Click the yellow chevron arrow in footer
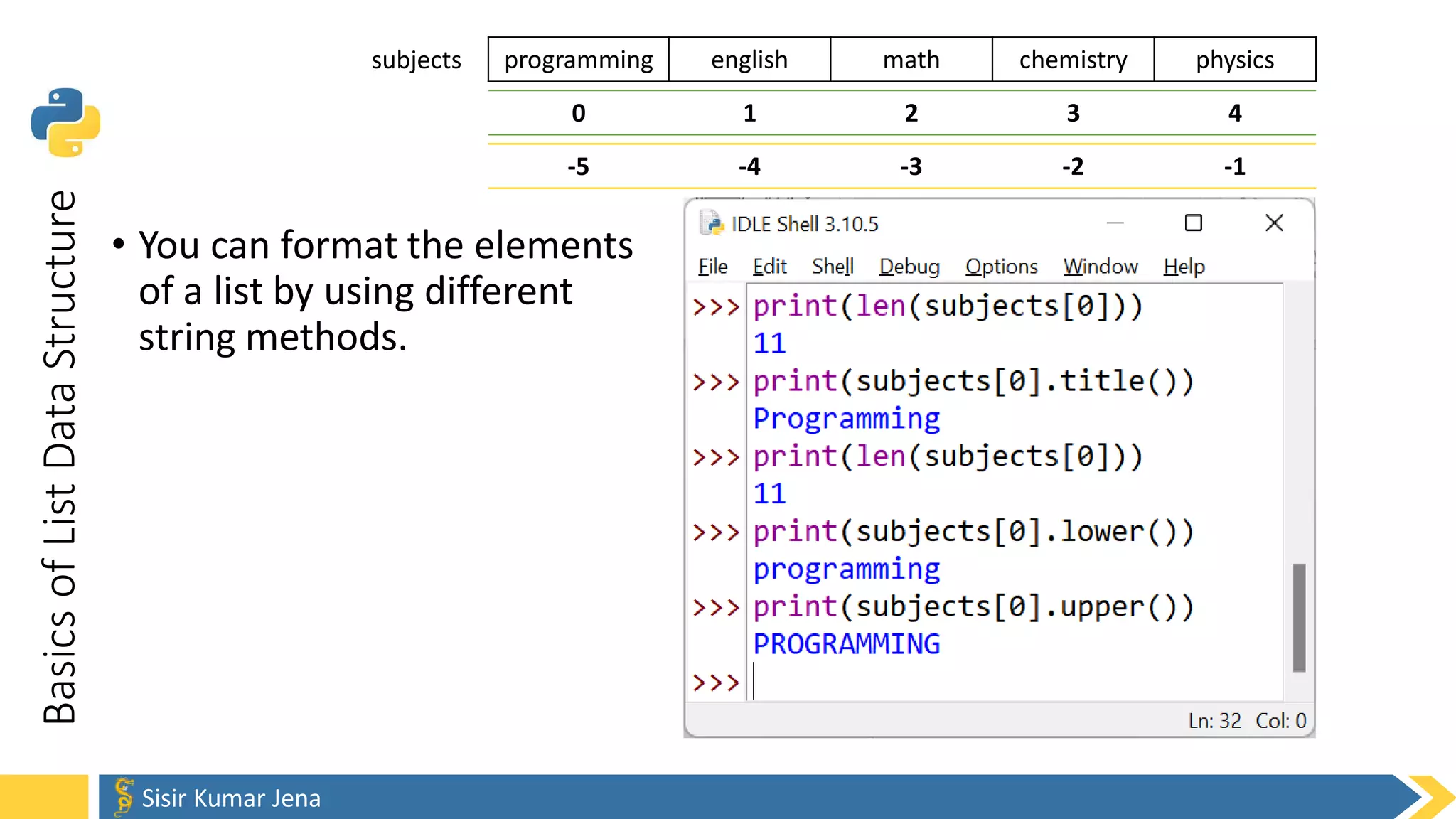Viewport: 1456px width, 819px height. click(1432, 797)
